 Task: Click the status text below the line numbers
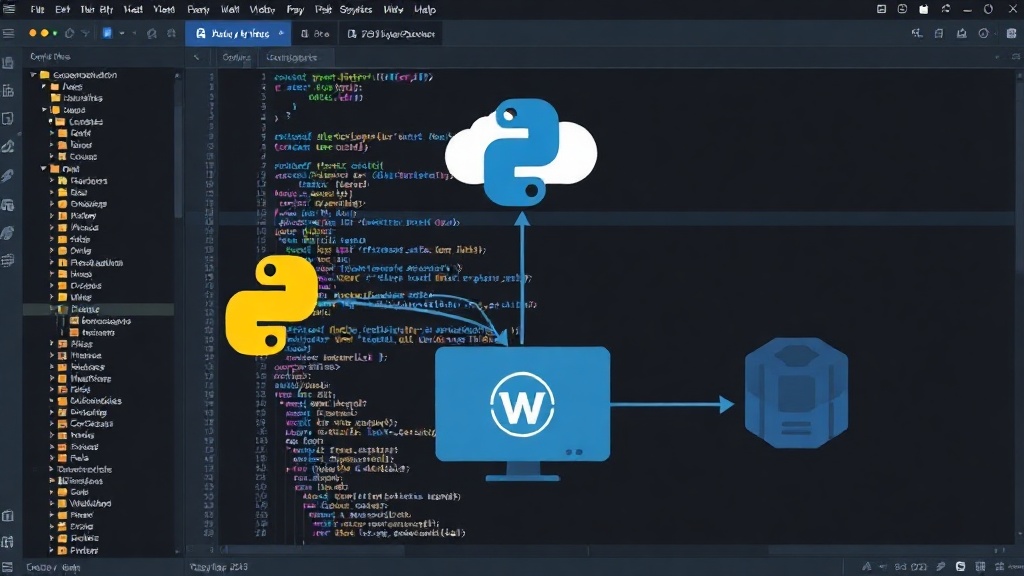pos(218,567)
